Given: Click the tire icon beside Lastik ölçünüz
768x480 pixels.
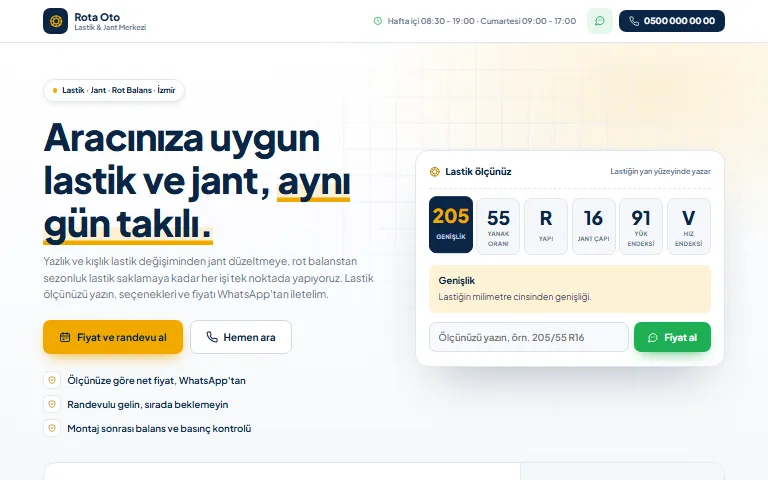Looking at the screenshot, I should (434, 171).
